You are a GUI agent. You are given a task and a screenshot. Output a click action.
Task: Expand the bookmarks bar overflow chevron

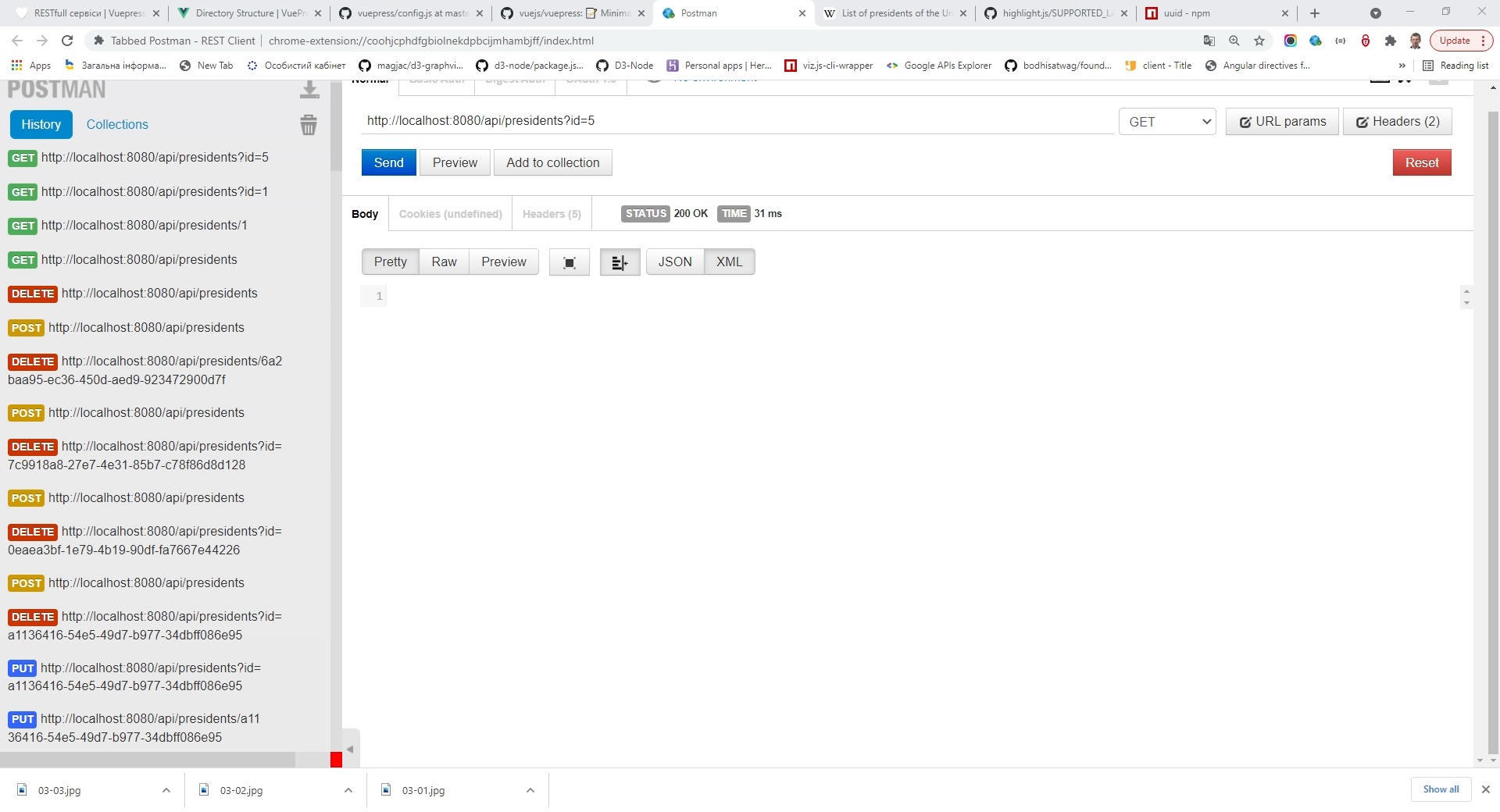coord(1402,66)
